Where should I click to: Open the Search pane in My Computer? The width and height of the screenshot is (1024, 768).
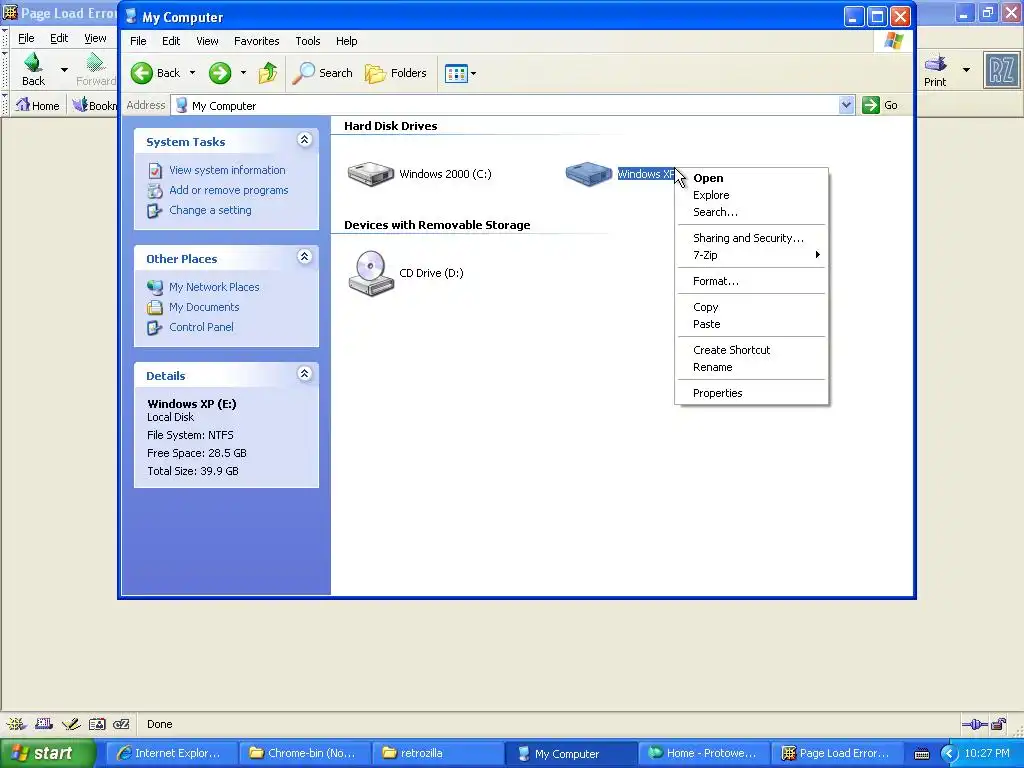coord(323,73)
